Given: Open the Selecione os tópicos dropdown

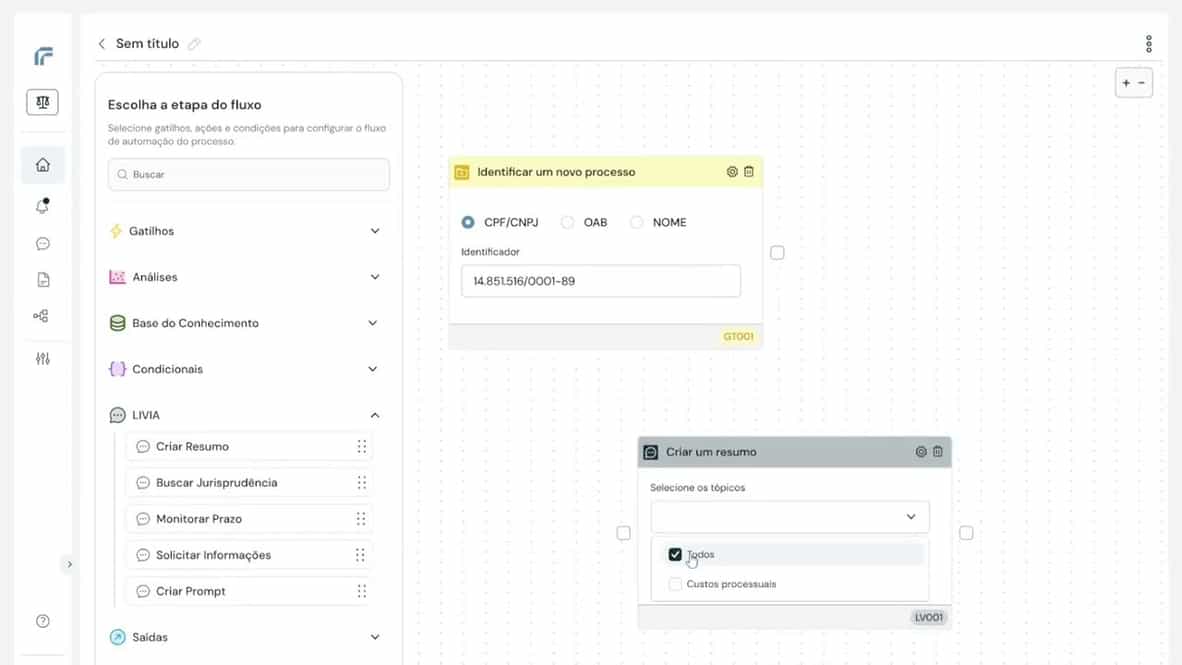Looking at the screenshot, I should coord(790,517).
